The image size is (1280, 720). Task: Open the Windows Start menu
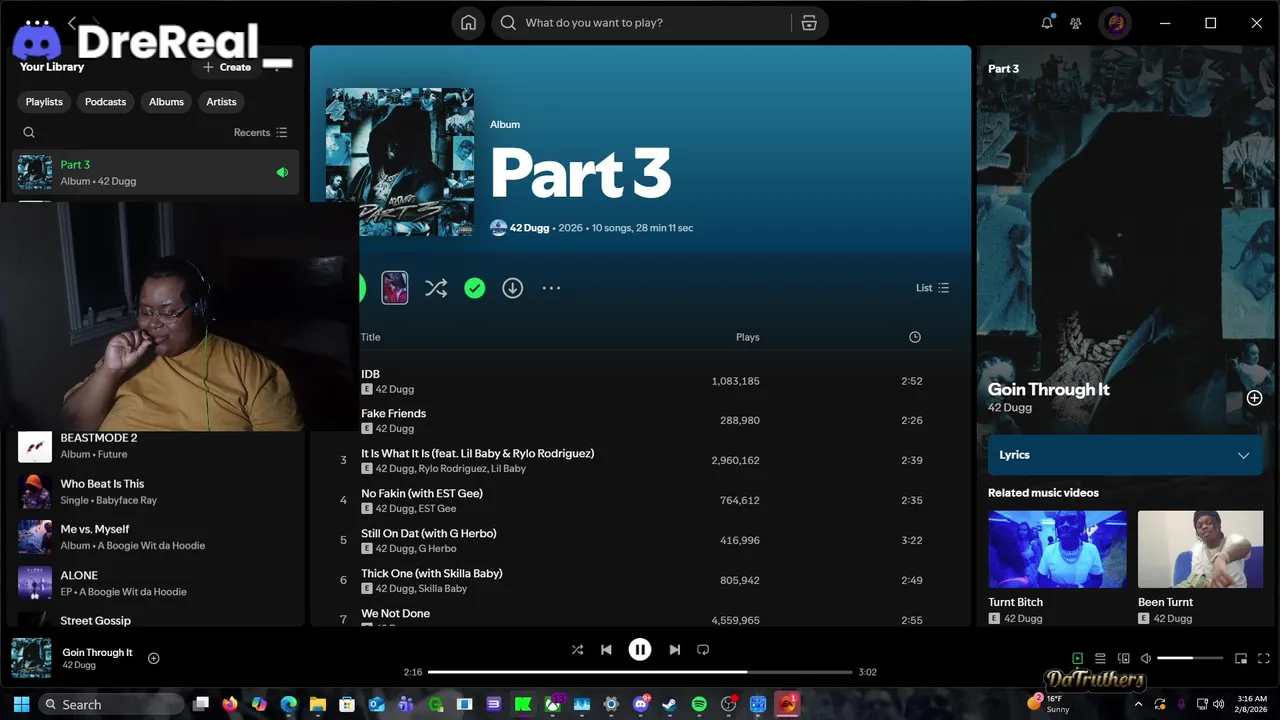(21, 704)
